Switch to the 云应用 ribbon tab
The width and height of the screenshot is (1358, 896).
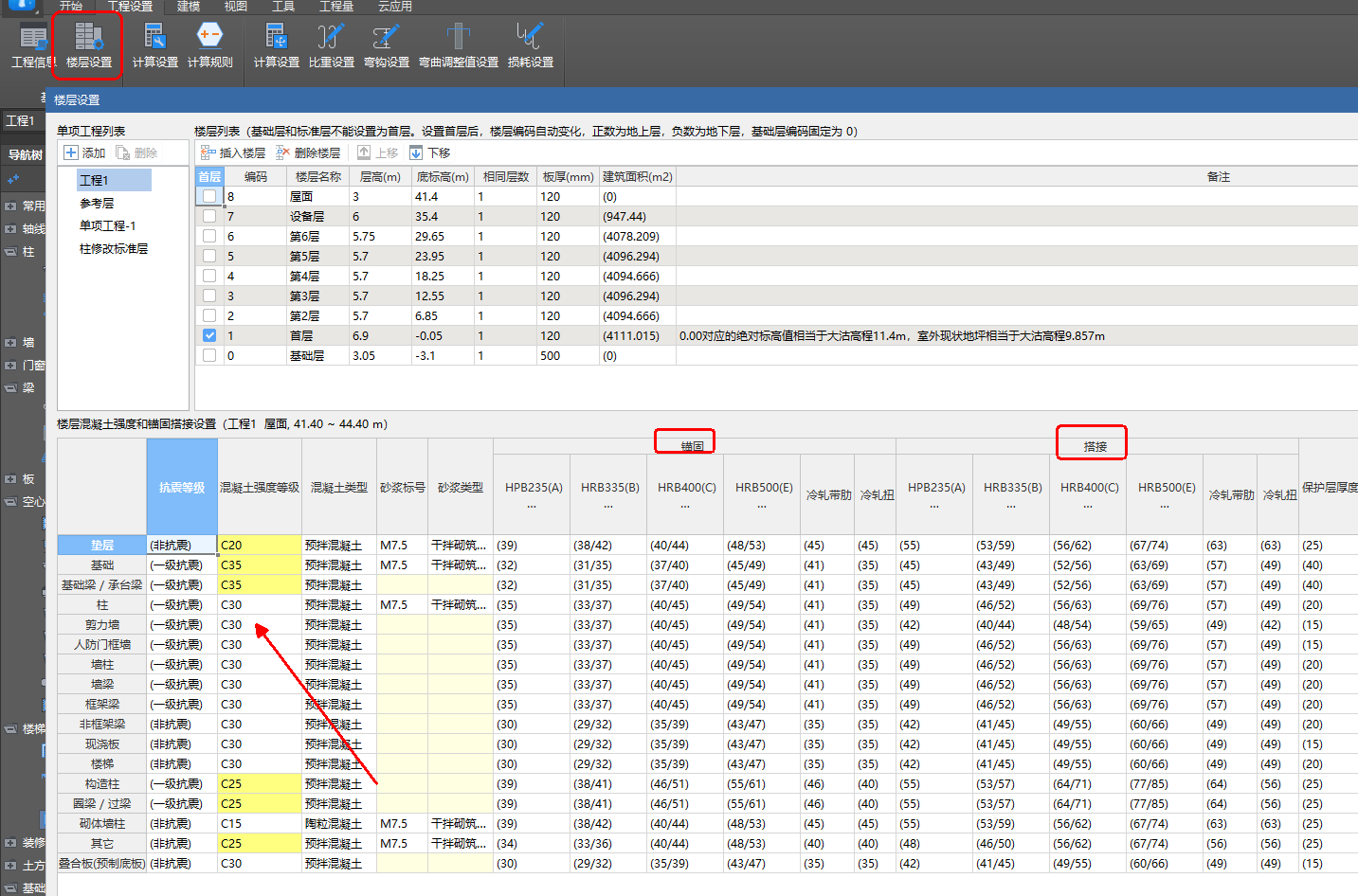pos(395,6)
